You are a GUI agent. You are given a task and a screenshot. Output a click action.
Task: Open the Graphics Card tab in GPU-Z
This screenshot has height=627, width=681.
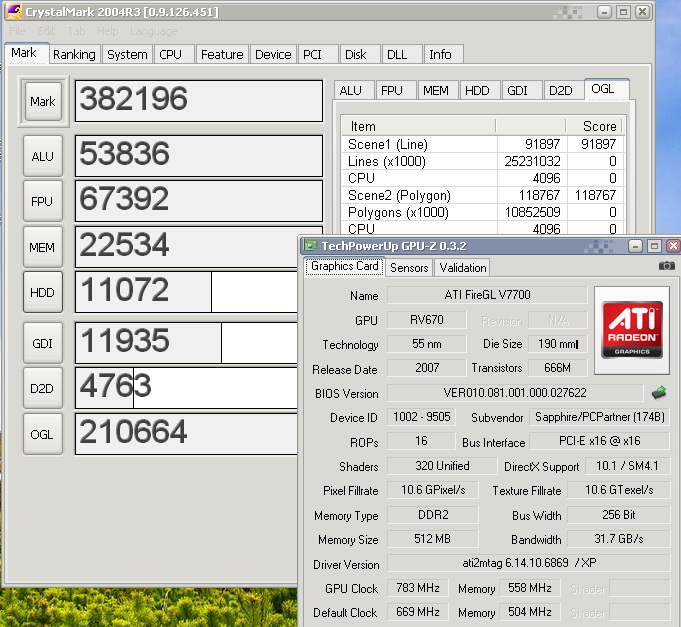[344, 266]
